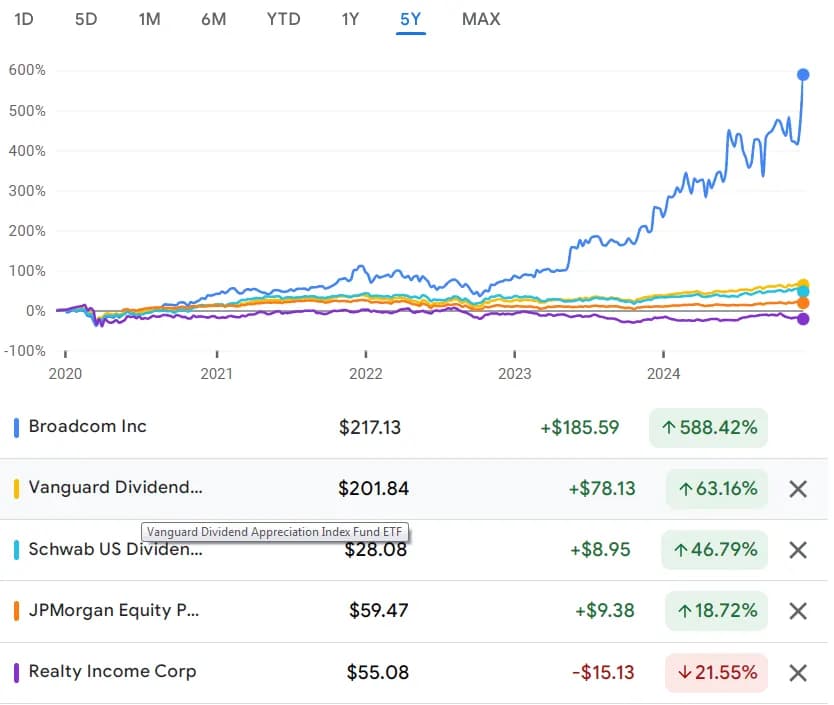Delete JPMorgan Equity comparison using X
Viewport: 834px width, 705px height.
pos(797,610)
